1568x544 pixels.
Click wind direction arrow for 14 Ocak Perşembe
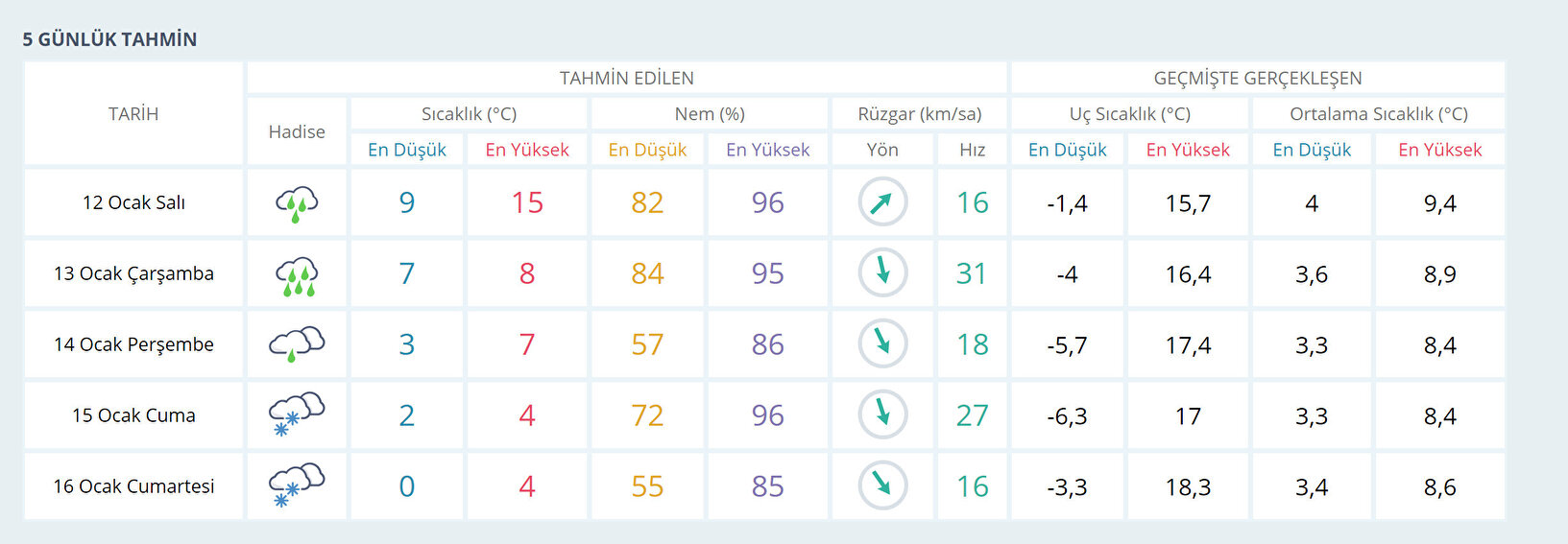[882, 343]
